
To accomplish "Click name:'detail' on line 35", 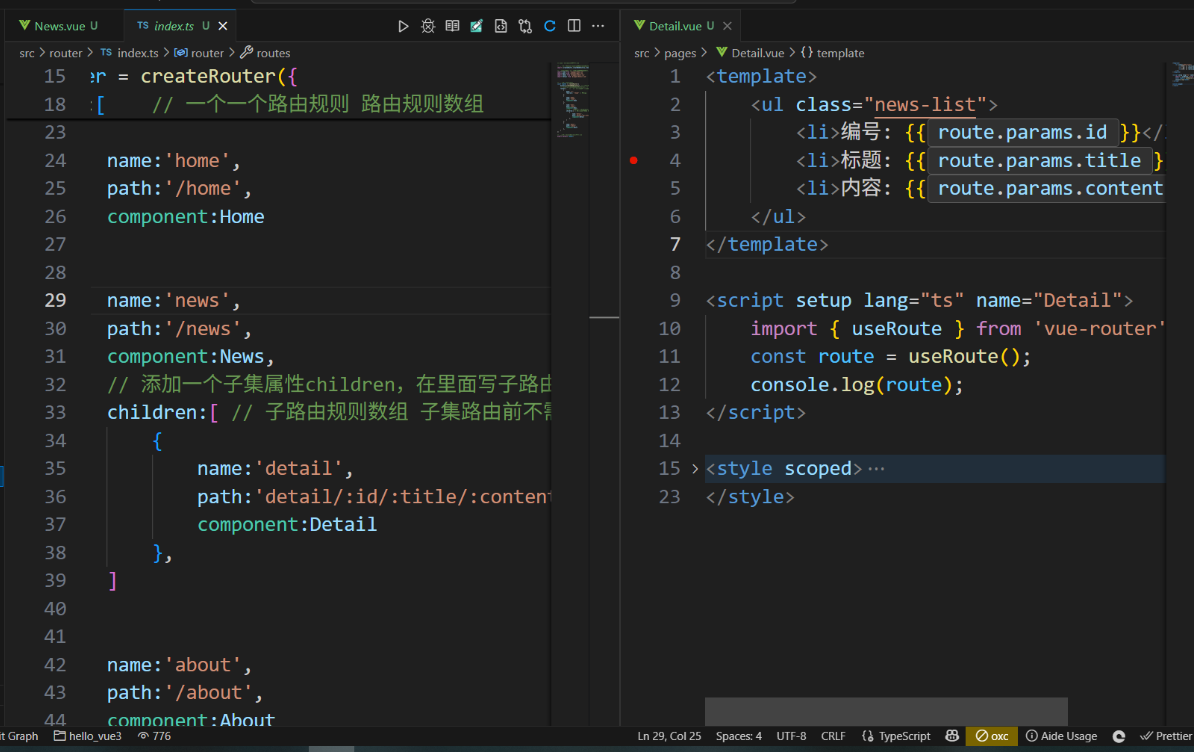I will click(x=275, y=468).
